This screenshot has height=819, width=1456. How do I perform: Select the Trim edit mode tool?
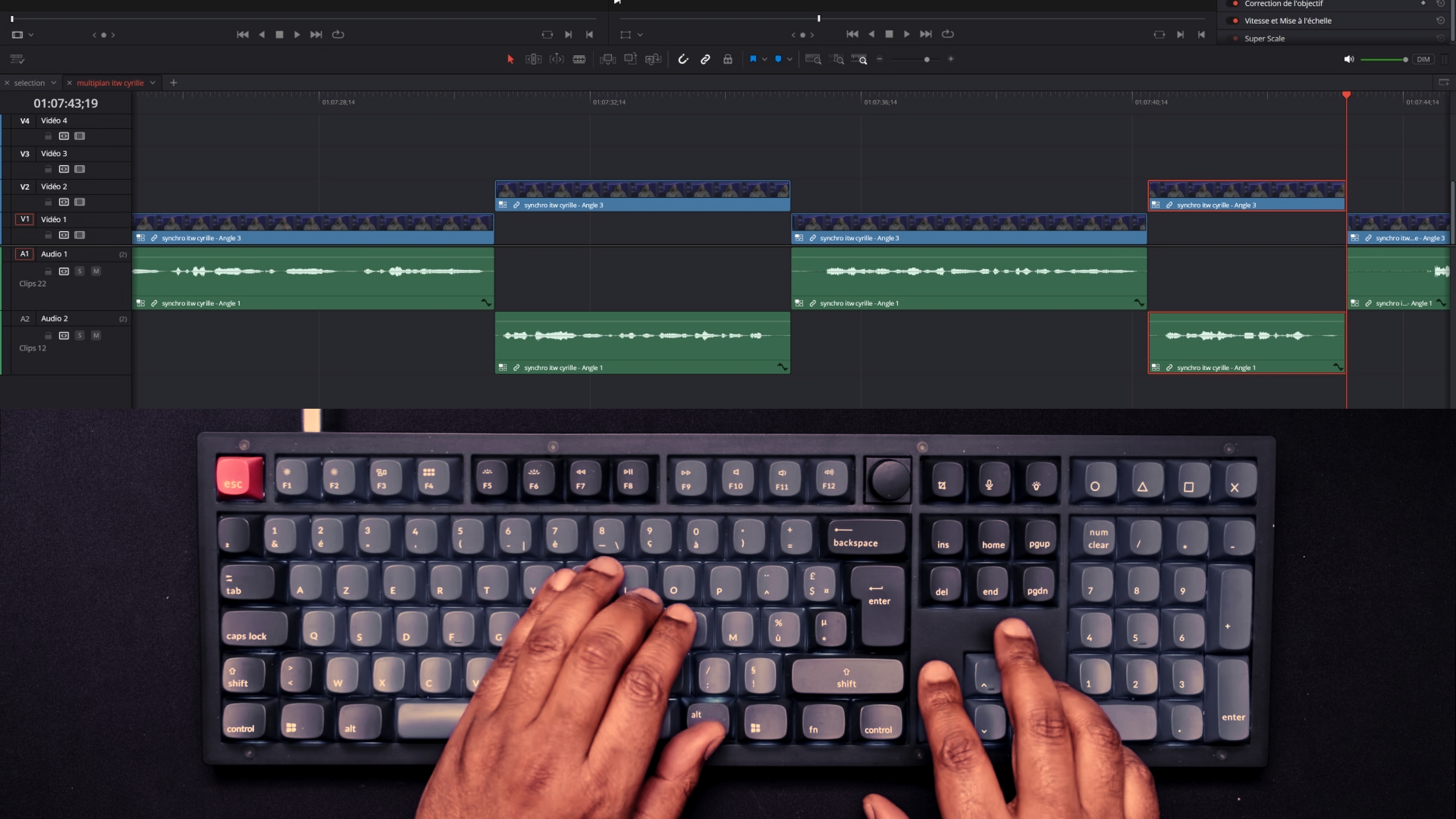533,60
